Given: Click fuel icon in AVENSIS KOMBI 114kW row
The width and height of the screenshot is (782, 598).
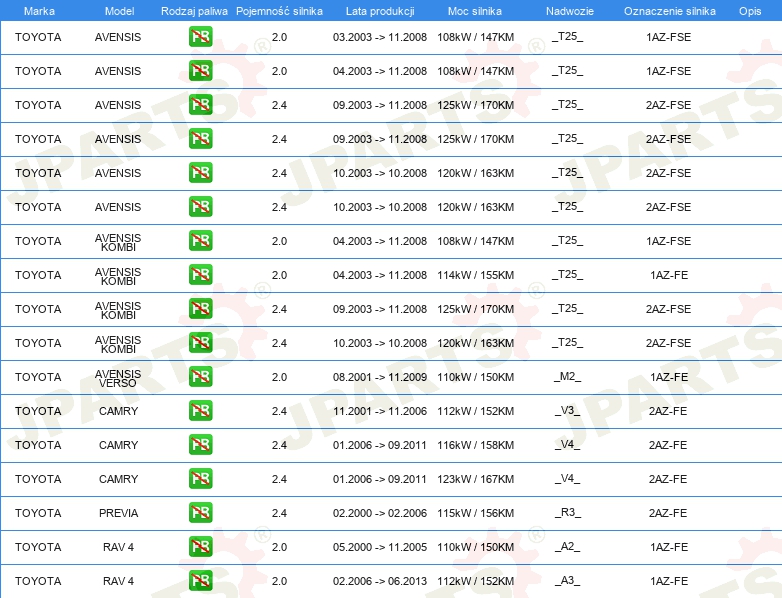Looking at the screenshot, I should (200, 274).
